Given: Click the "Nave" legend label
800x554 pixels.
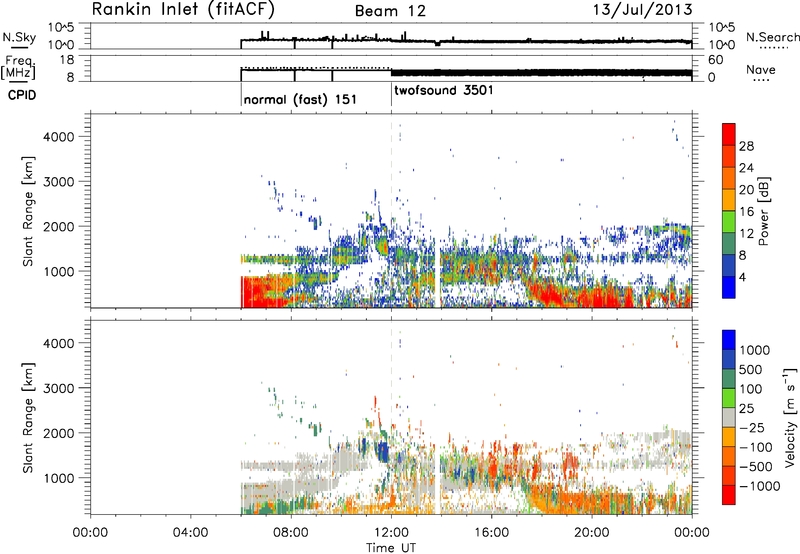Looking at the screenshot, I should tap(761, 70).
